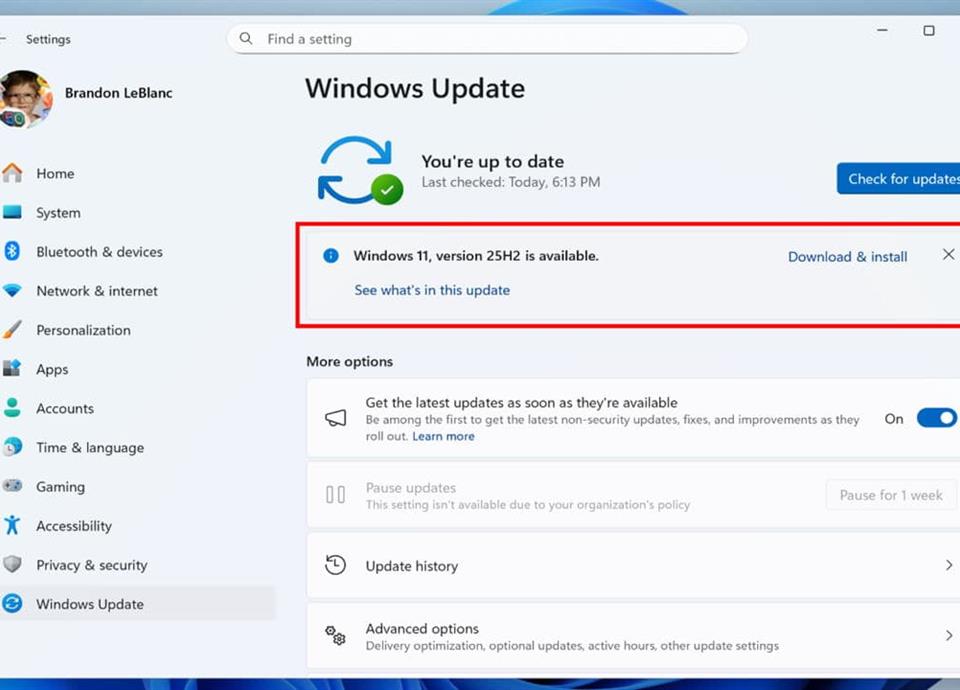Image resolution: width=960 pixels, height=690 pixels.
Task: Open Advanced options via right chevron
Action: coord(948,636)
